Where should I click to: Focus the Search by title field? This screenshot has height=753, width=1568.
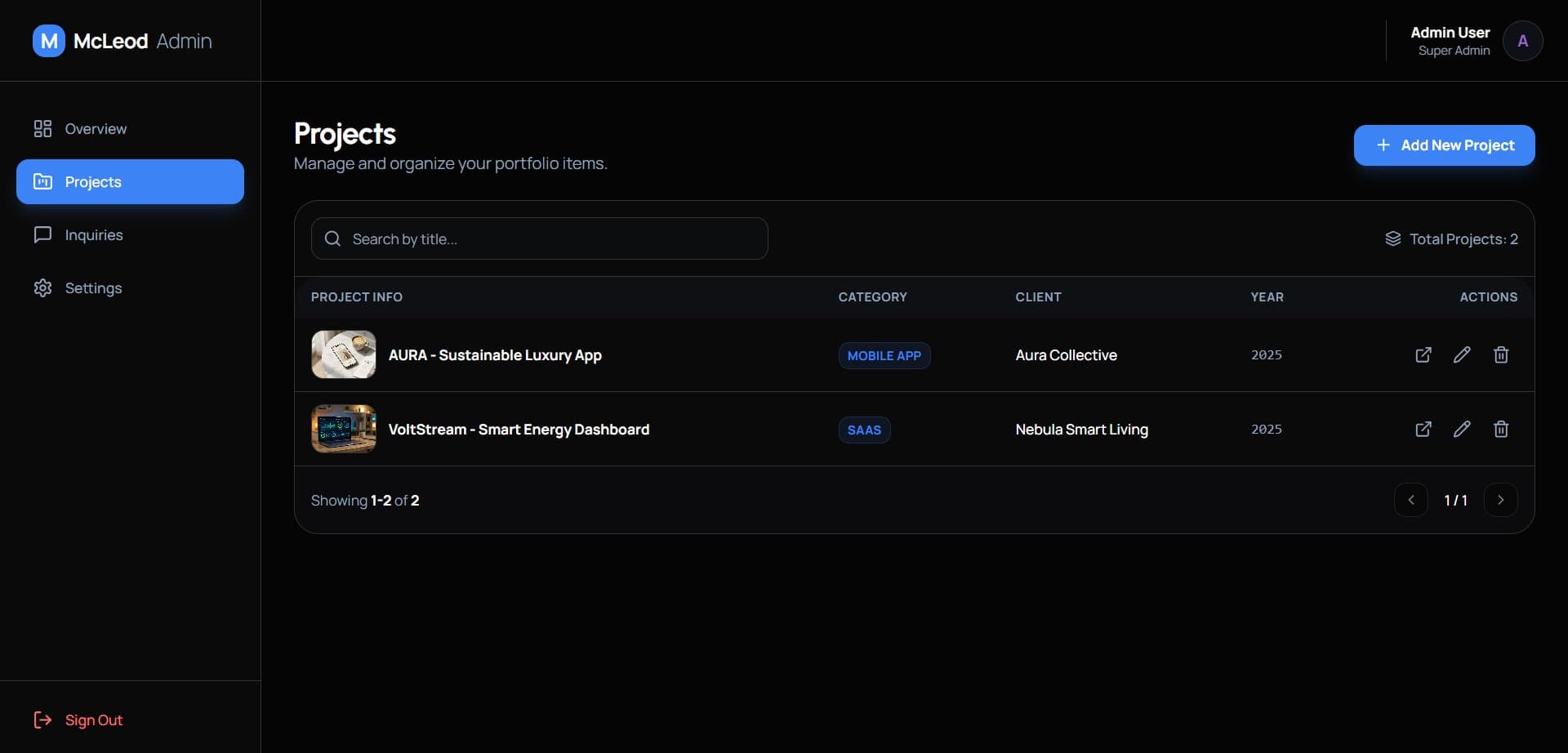pos(539,238)
